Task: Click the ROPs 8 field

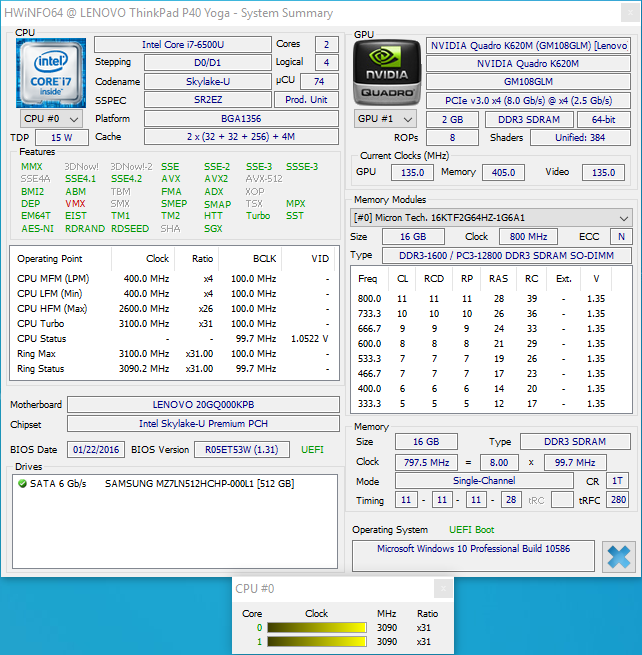Action: coord(452,137)
